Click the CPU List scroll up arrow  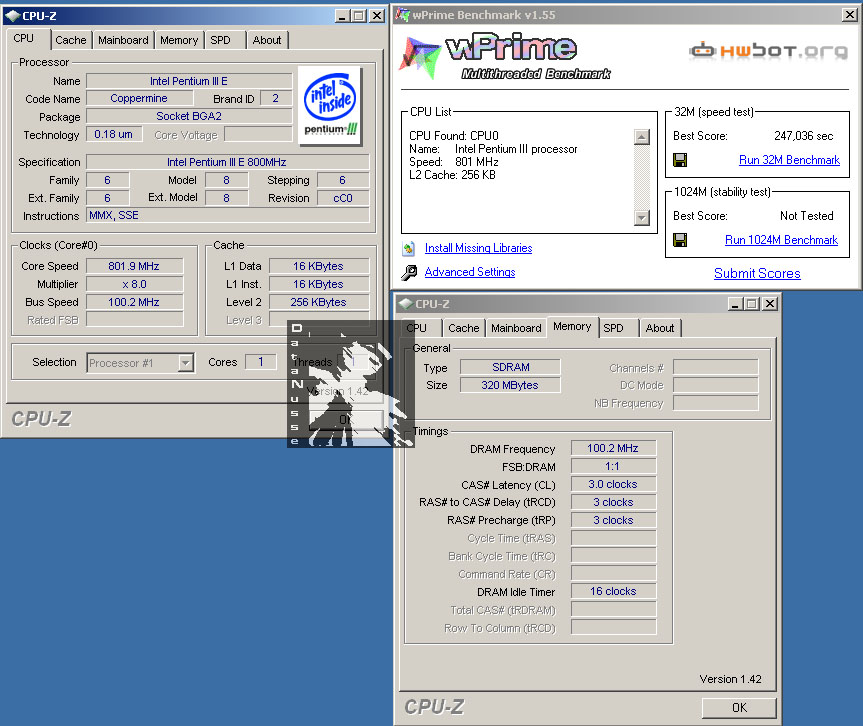642,137
